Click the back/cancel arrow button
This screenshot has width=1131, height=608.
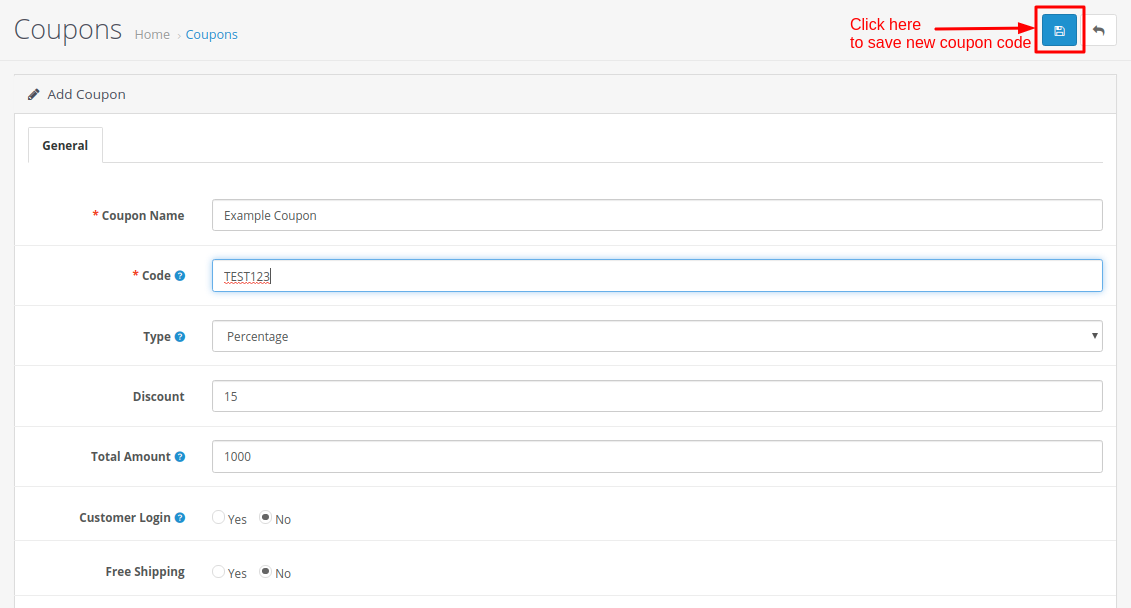click(1099, 30)
